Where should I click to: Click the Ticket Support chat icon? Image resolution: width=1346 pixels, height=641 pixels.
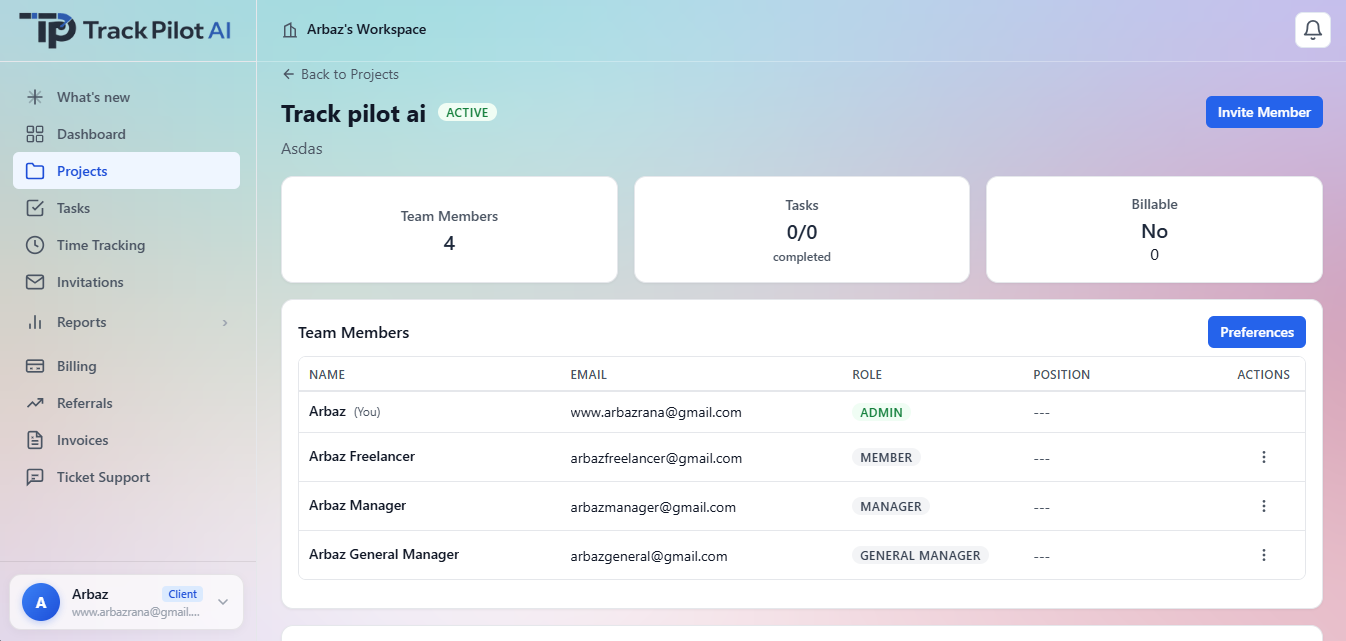click(x=35, y=477)
